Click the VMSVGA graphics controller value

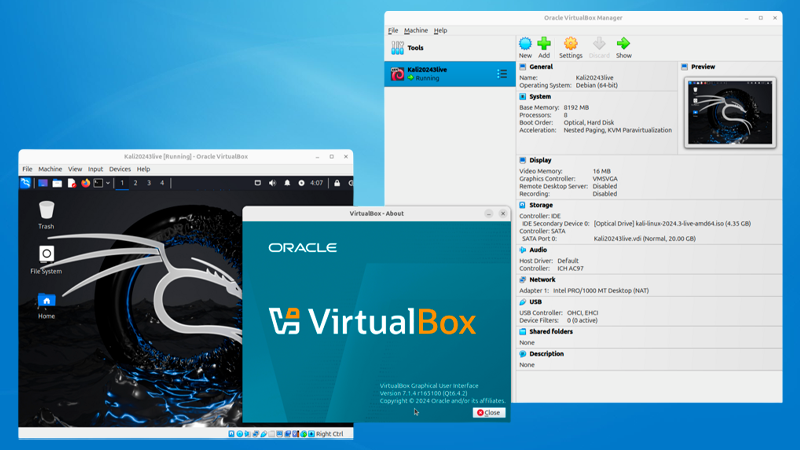[605, 179]
